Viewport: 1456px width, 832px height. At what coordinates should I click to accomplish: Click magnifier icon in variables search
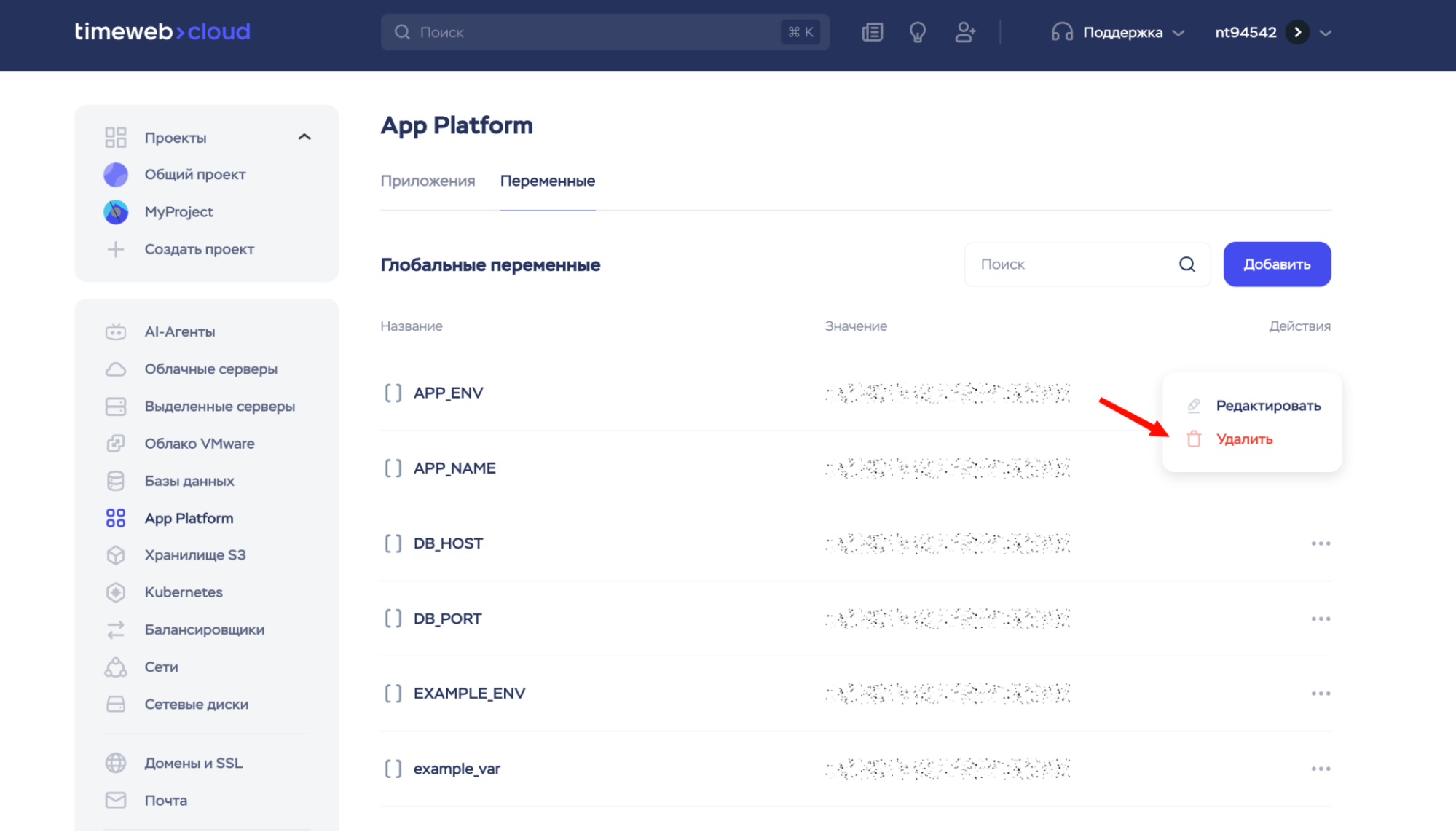pyautogui.click(x=1187, y=264)
